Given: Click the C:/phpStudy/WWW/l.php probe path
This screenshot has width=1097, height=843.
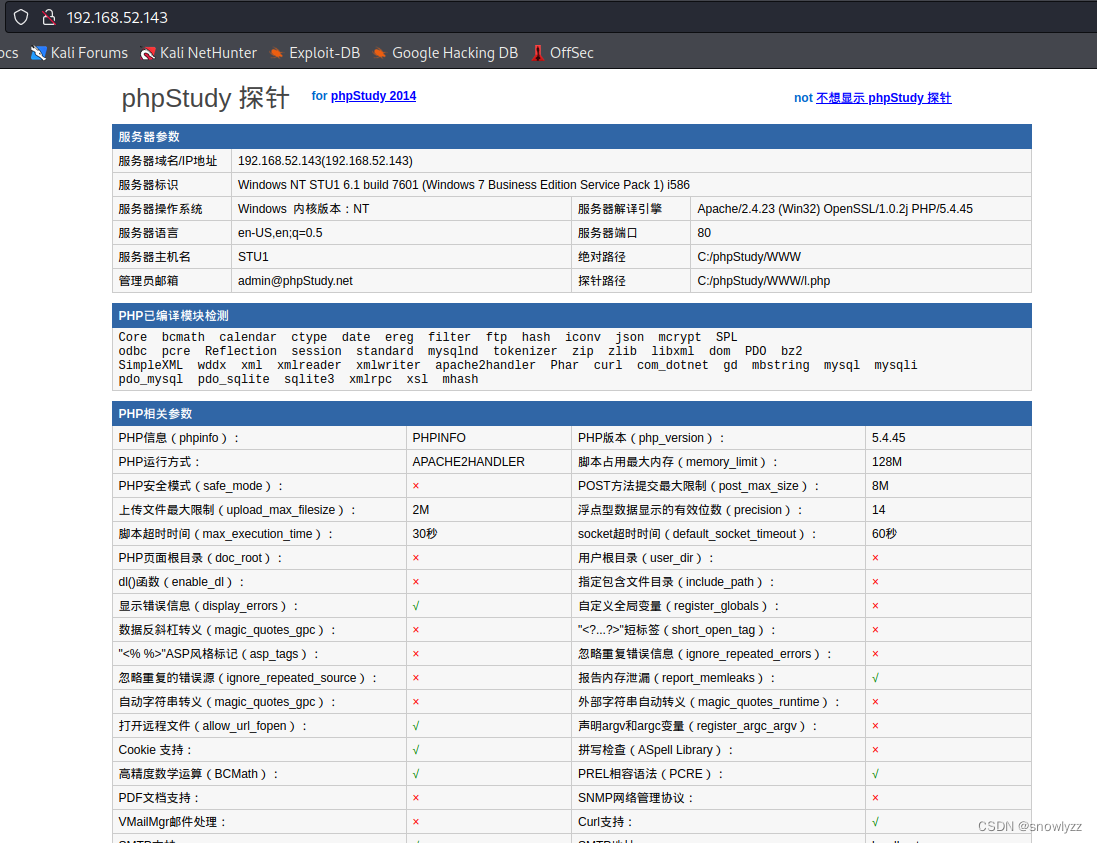Looking at the screenshot, I should click(763, 281).
